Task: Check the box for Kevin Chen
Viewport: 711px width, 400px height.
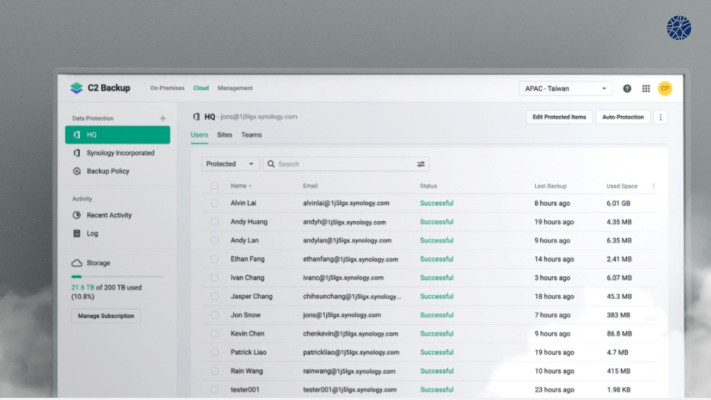Action: tap(214, 333)
